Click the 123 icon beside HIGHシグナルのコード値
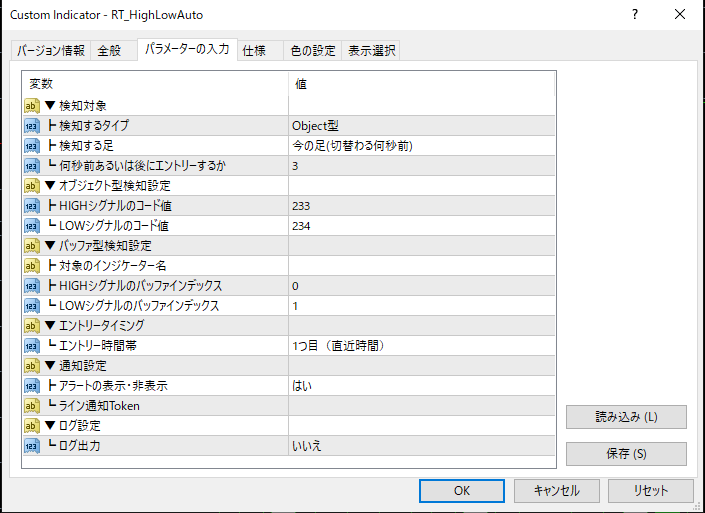 tap(32, 205)
